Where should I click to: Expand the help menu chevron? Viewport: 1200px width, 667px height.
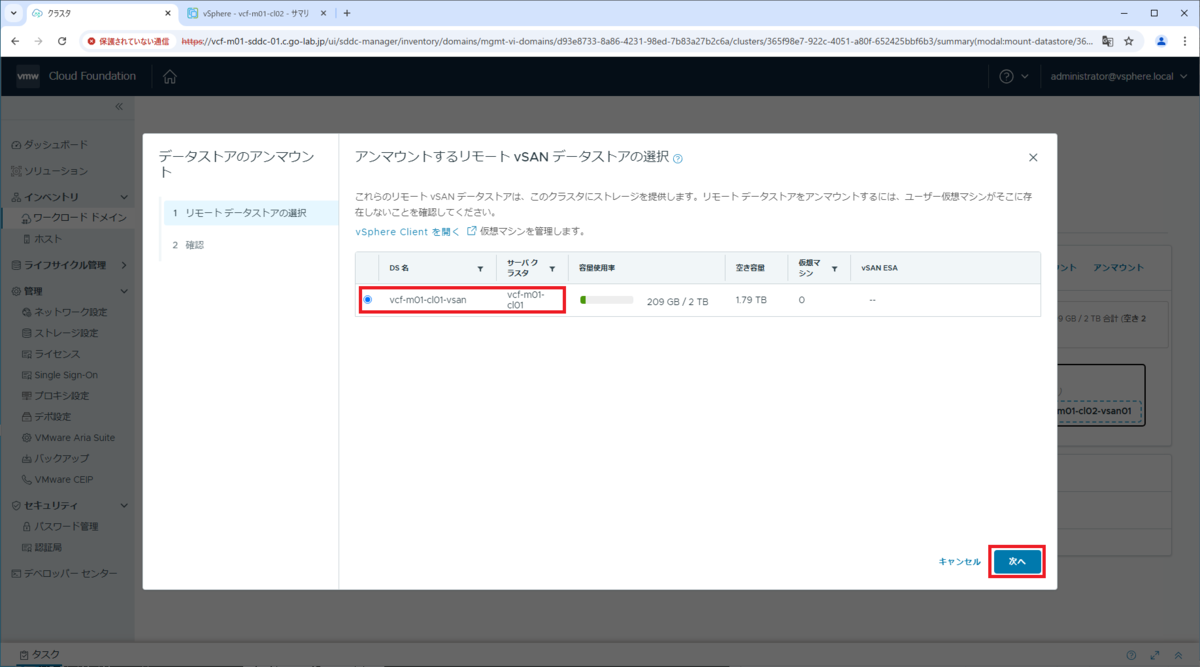tap(1025, 77)
